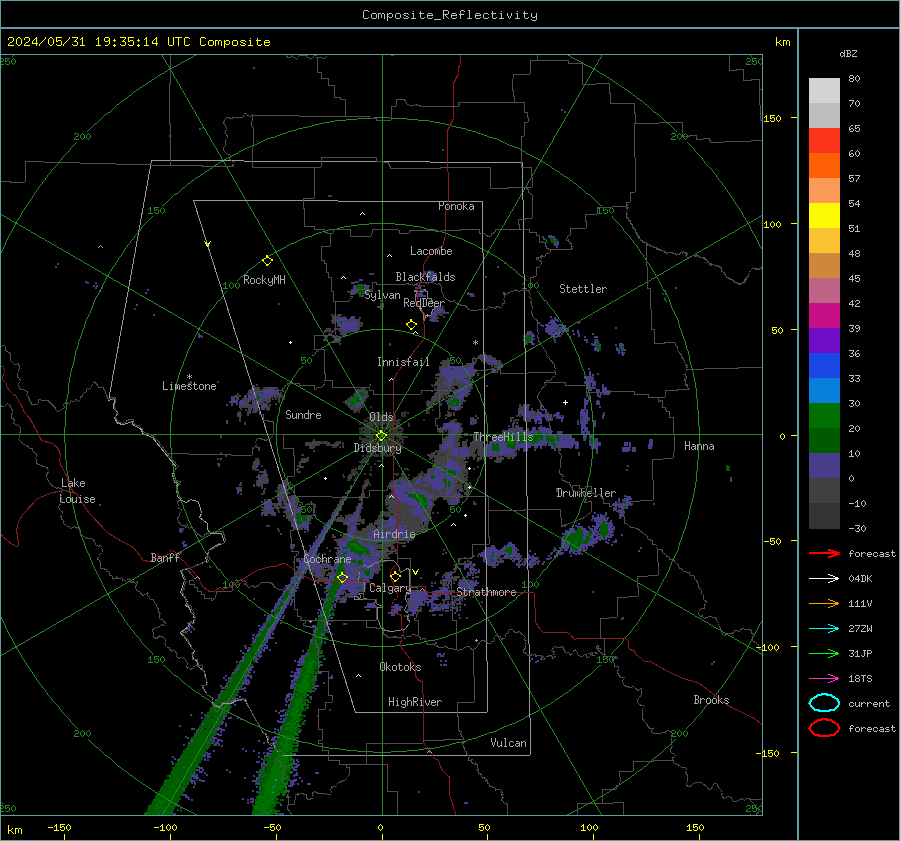Pick the green swatch between 30 and 20 dBZ
The width and height of the screenshot is (900, 841).
coord(824,415)
